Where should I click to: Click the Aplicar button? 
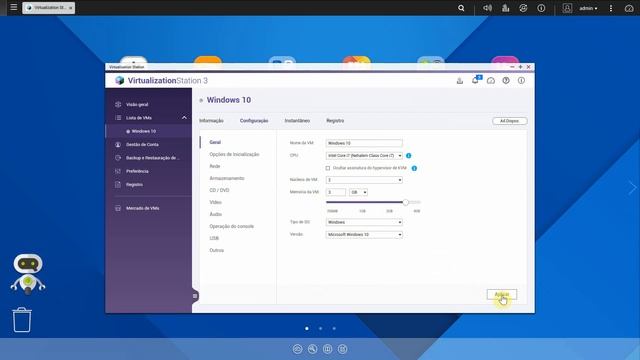502,294
